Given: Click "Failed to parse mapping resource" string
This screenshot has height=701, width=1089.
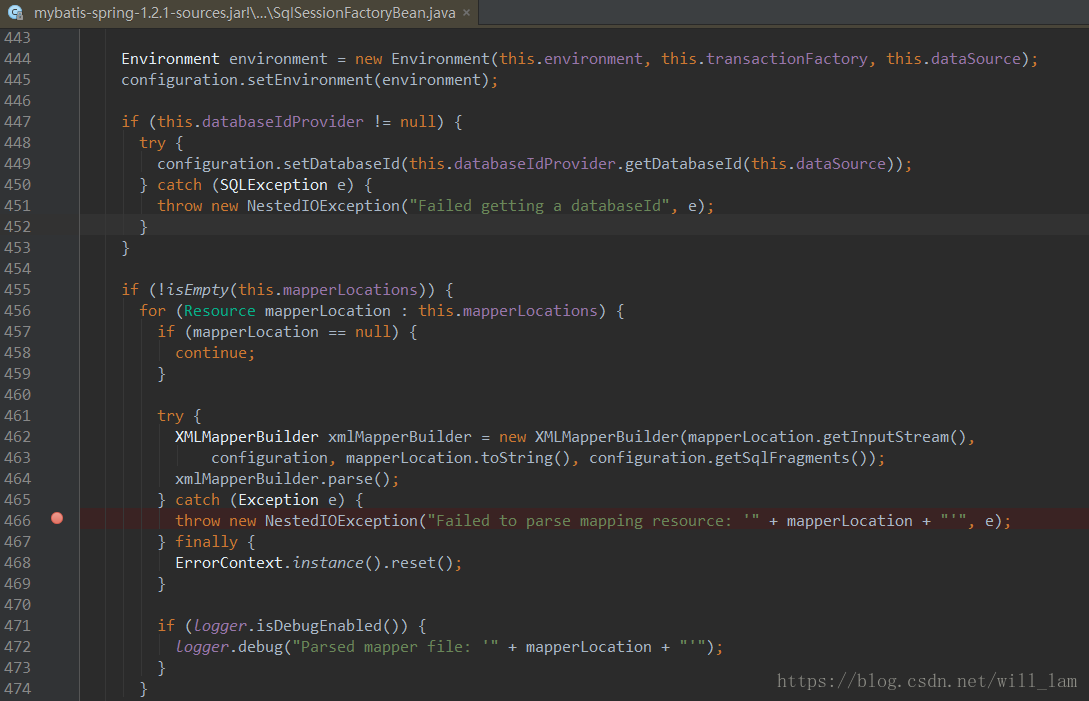Looking at the screenshot, I should pos(593,521).
